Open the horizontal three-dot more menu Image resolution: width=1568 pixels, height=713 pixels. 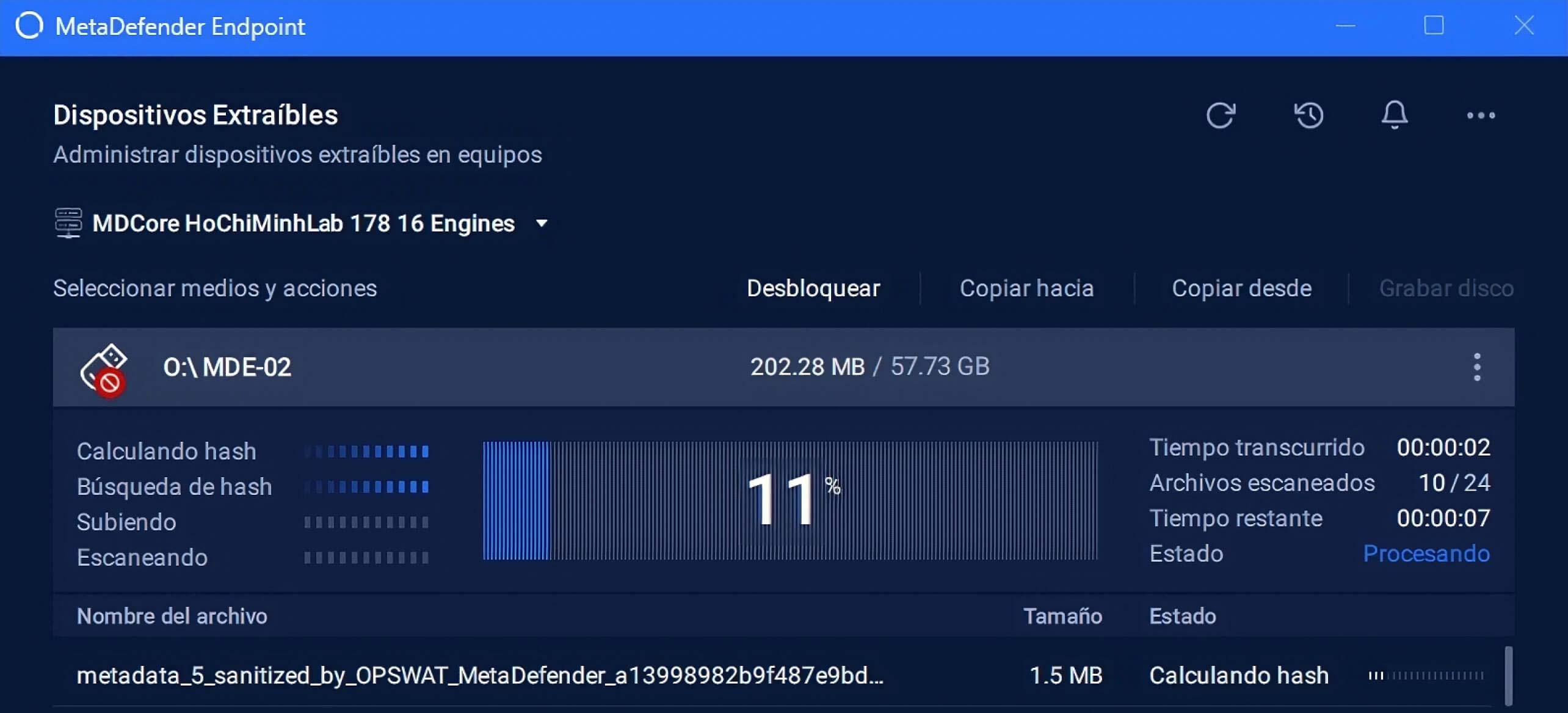(x=1481, y=115)
